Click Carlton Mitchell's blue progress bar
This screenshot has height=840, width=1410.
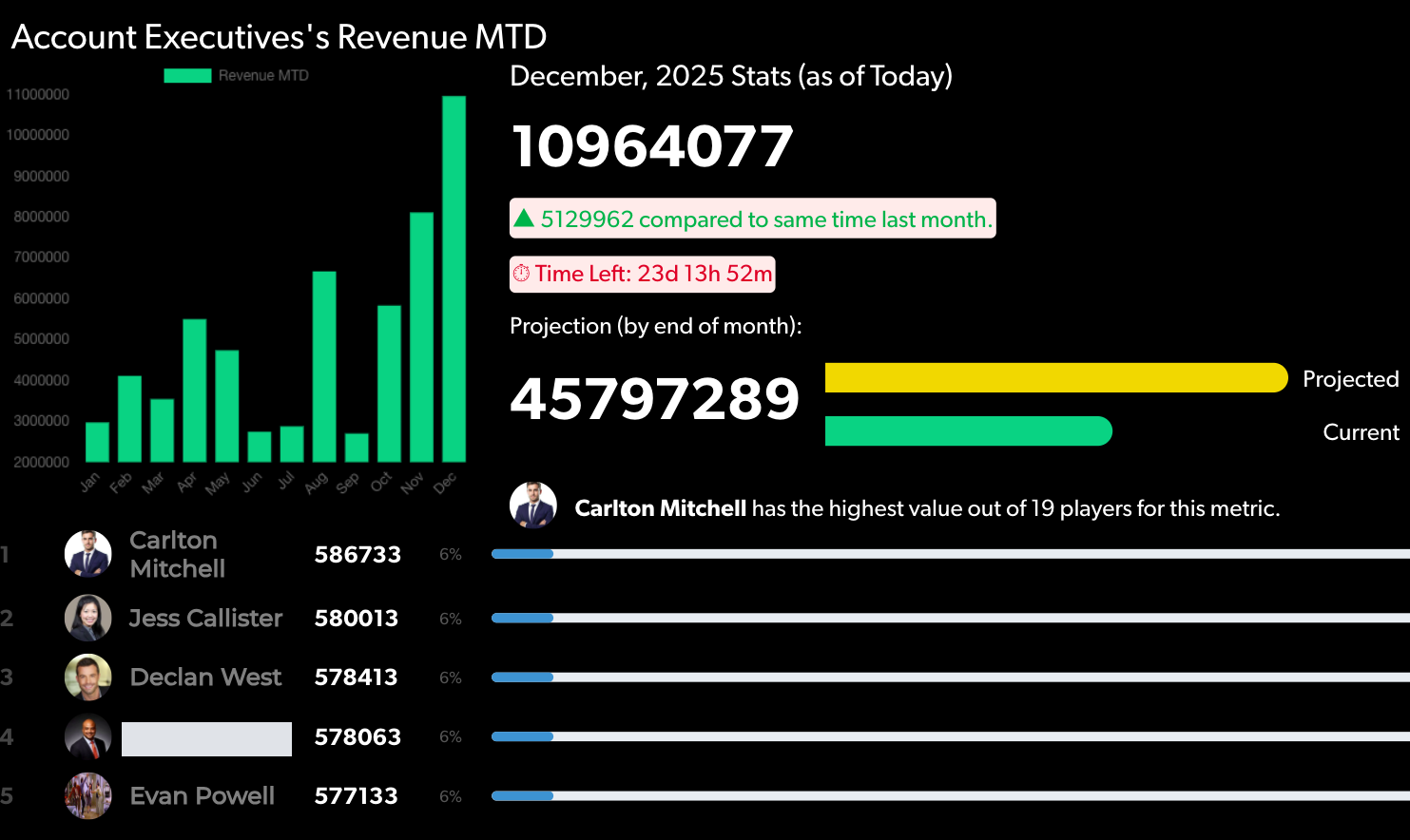[x=522, y=554]
